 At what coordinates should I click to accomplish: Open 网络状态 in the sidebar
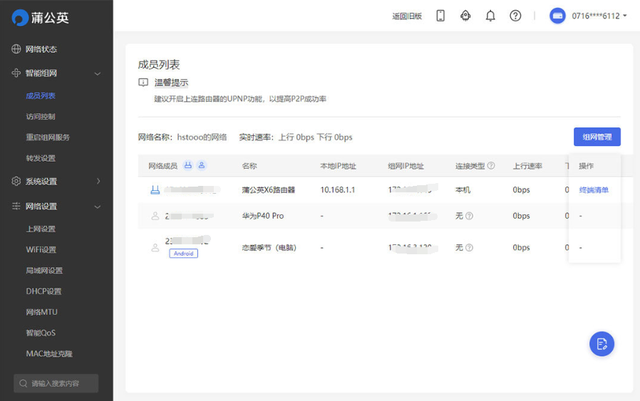(41, 49)
